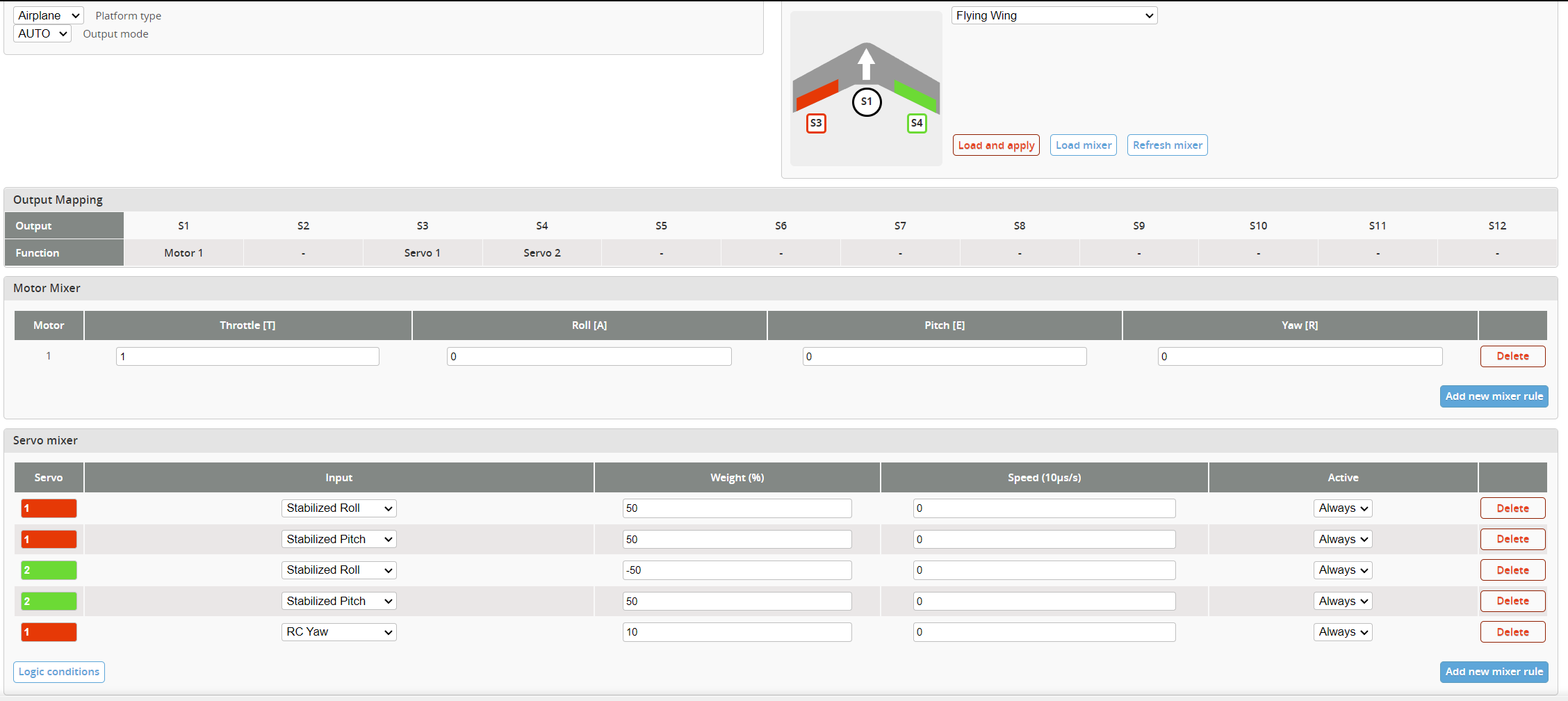
Task: Click the Refresh mixer button
Action: 1167,145
